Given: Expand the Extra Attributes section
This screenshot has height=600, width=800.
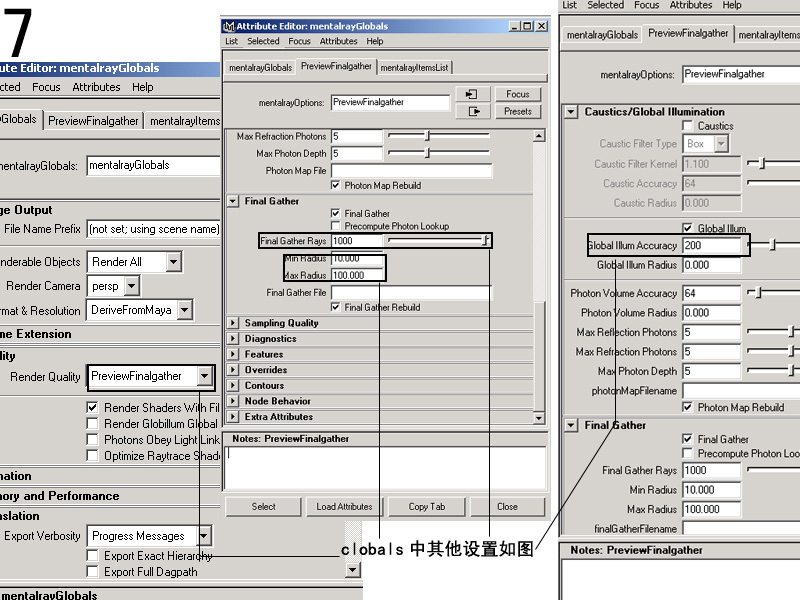Looking at the screenshot, I should coord(233,416).
